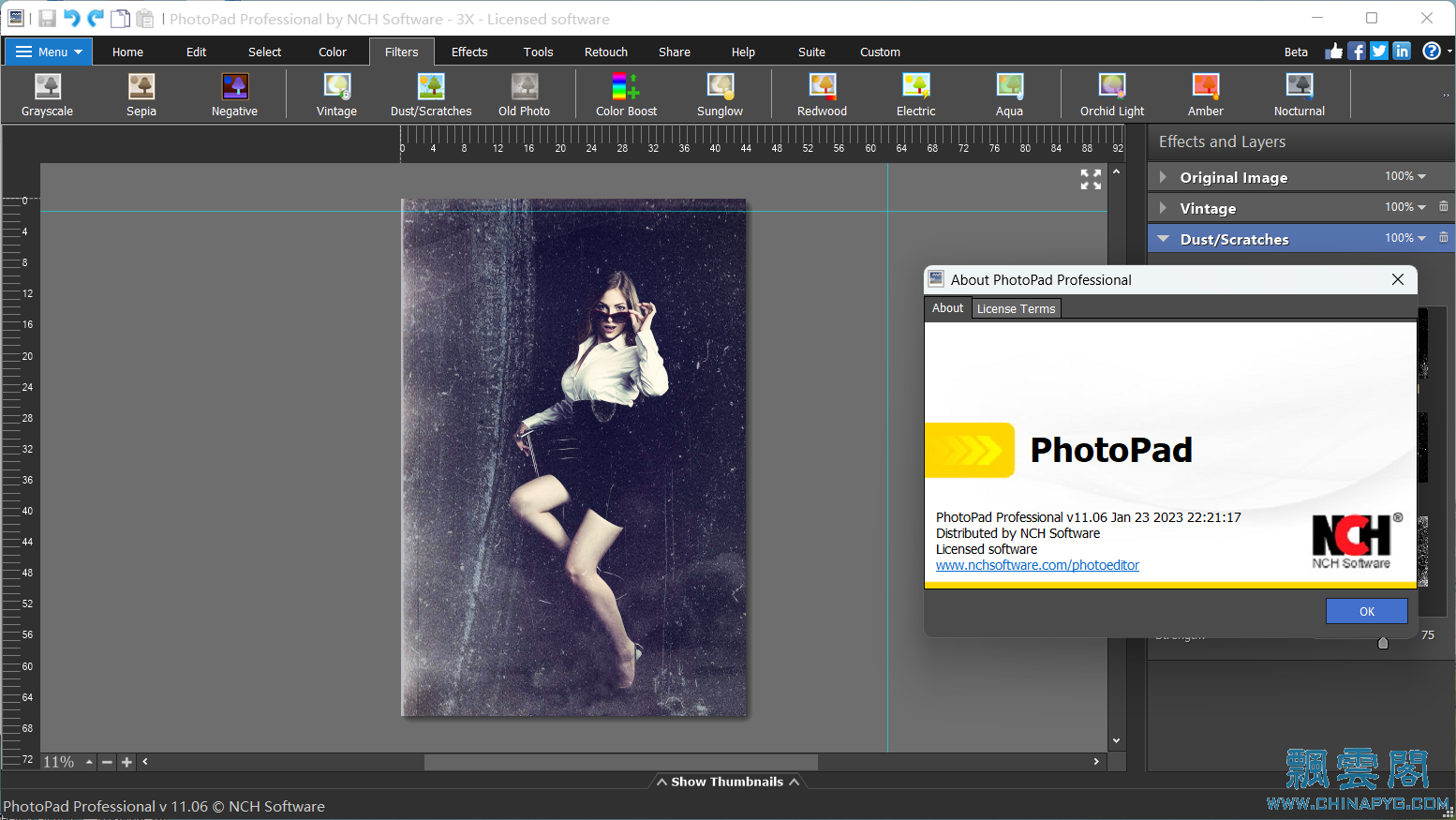Screen dimensions: 1456x820
Task: Open the LinkedIn share icon
Action: [x=1402, y=51]
